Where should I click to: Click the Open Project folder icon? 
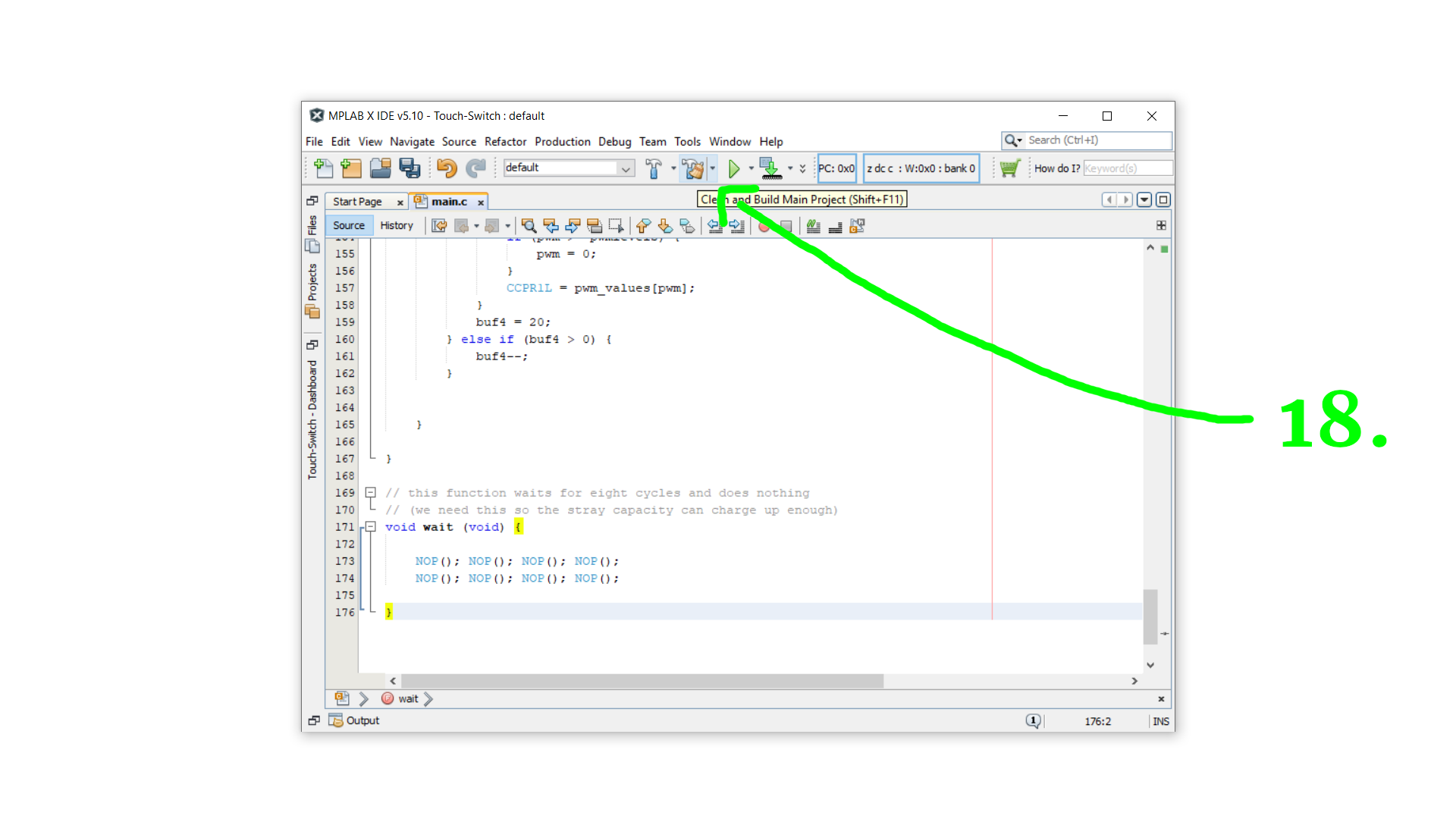point(380,168)
